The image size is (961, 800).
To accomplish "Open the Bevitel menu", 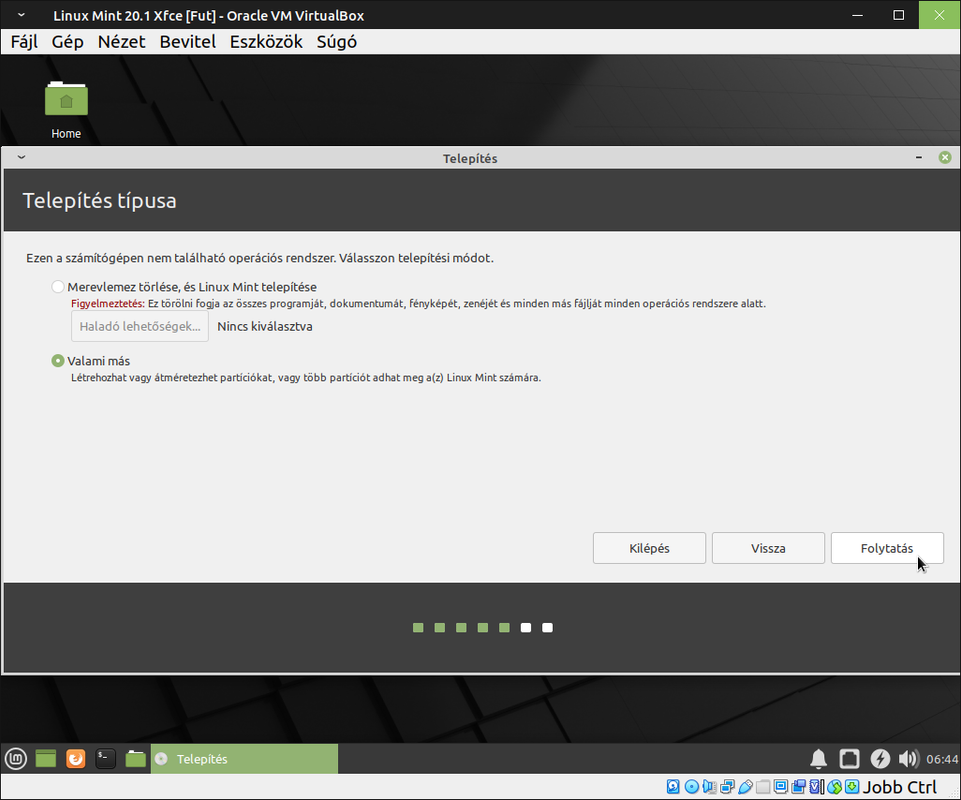I will pyautogui.click(x=188, y=42).
